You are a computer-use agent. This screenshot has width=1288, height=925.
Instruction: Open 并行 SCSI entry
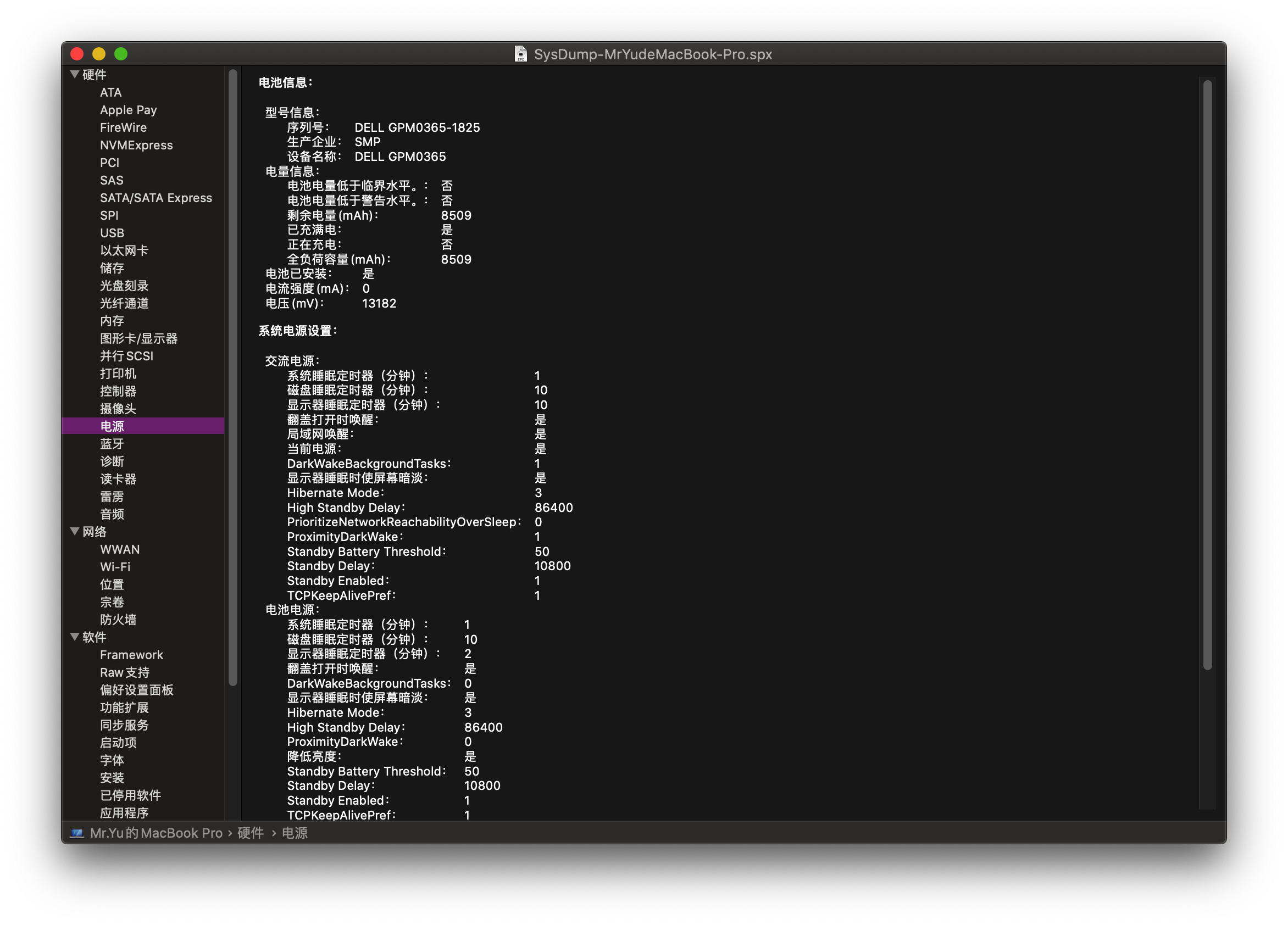point(126,356)
